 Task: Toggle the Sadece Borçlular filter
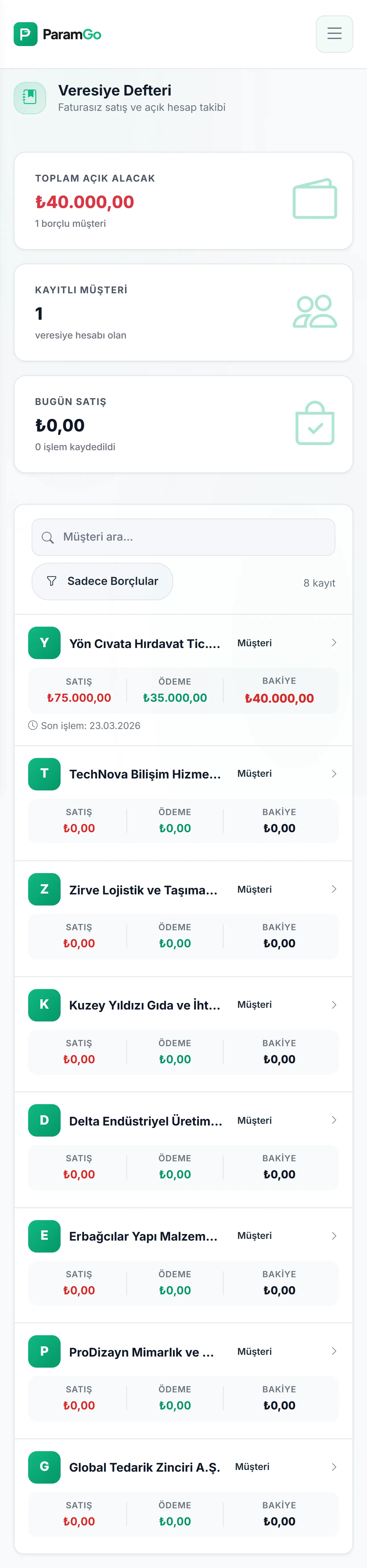pyautogui.click(x=102, y=581)
